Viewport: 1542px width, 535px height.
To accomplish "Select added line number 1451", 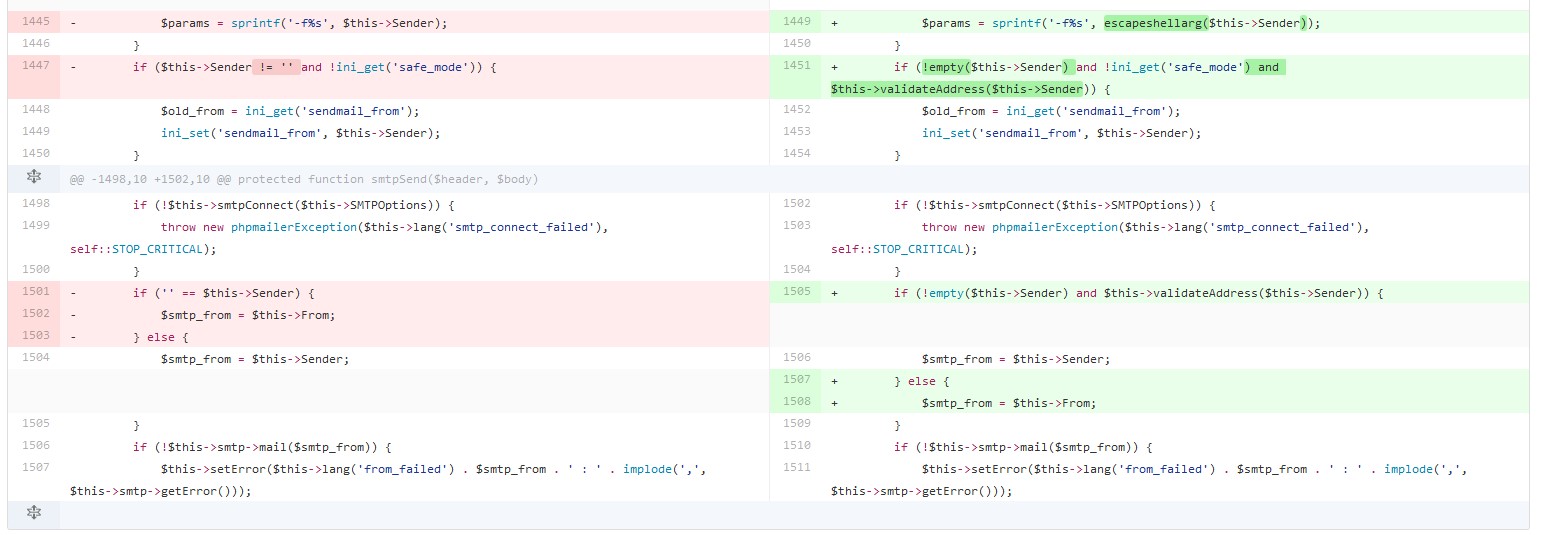I will point(796,66).
